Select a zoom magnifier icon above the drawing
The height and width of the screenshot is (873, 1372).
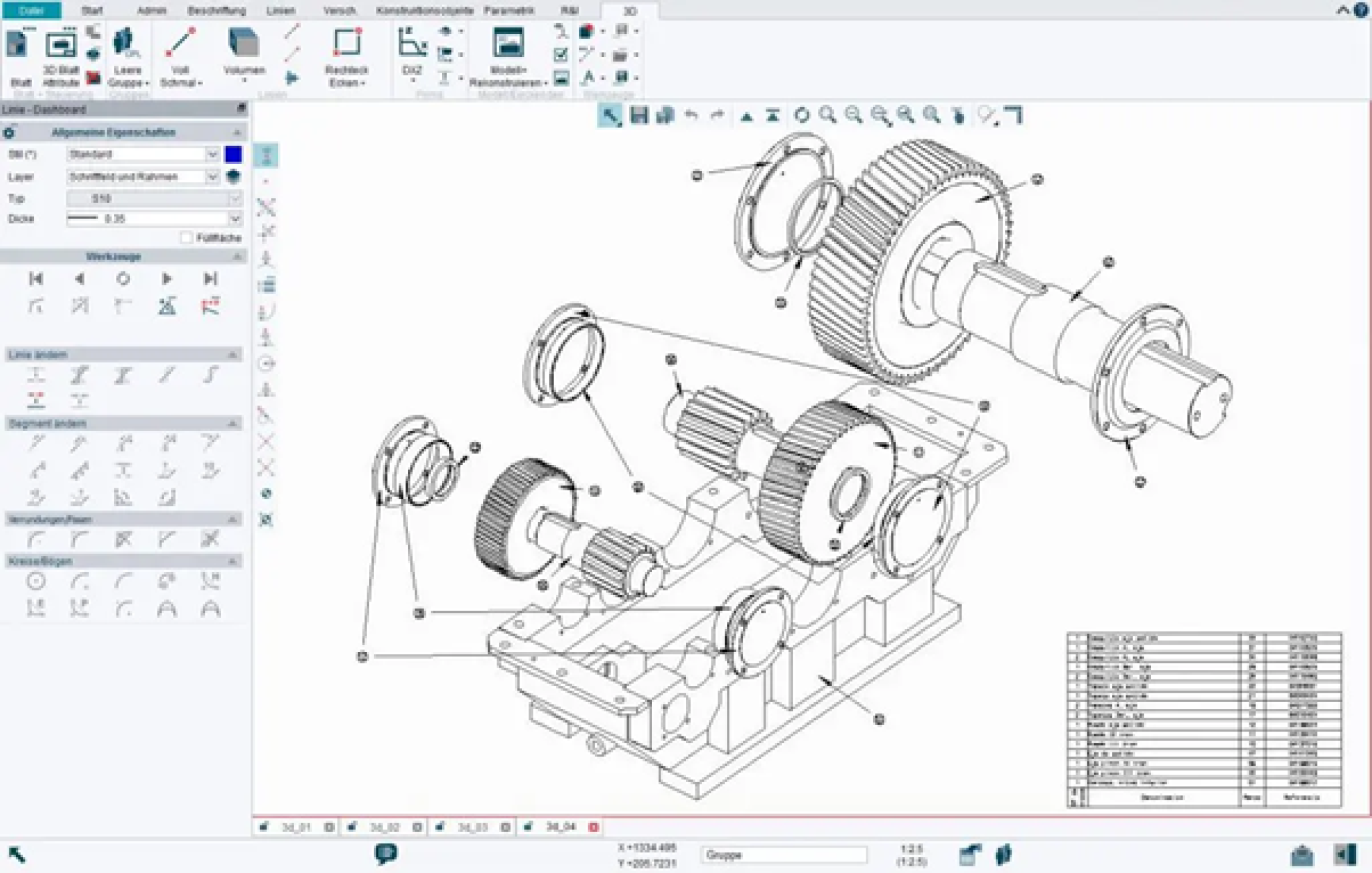pyautogui.click(x=829, y=115)
